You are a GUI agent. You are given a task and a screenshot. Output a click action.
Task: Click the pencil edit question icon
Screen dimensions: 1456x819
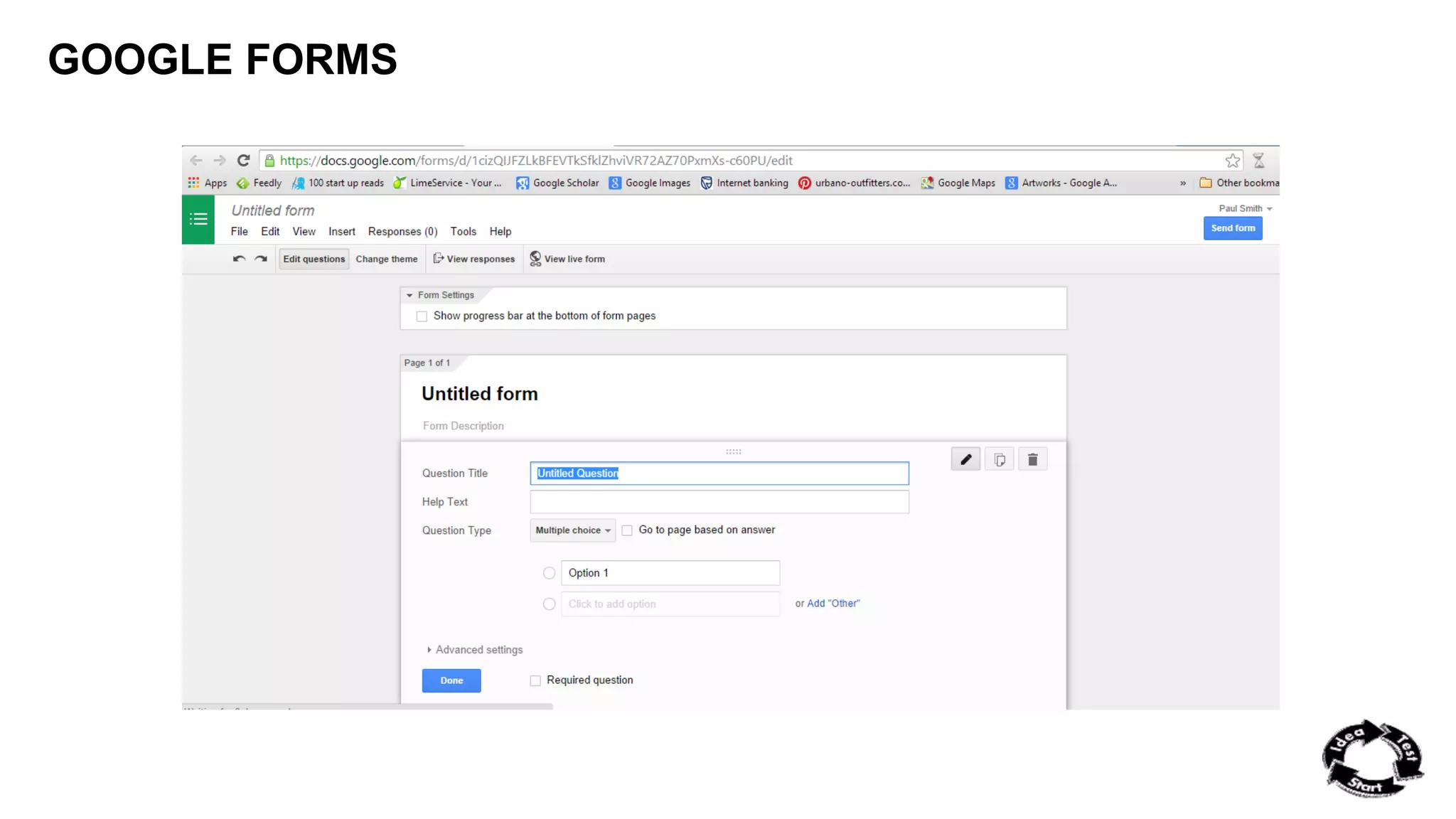[965, 459]
